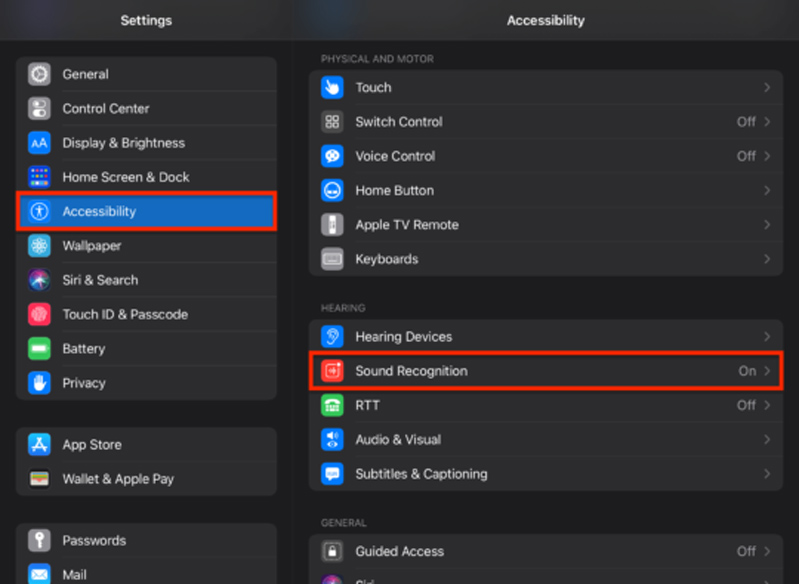Open App Store settings

tap(146, 444)
